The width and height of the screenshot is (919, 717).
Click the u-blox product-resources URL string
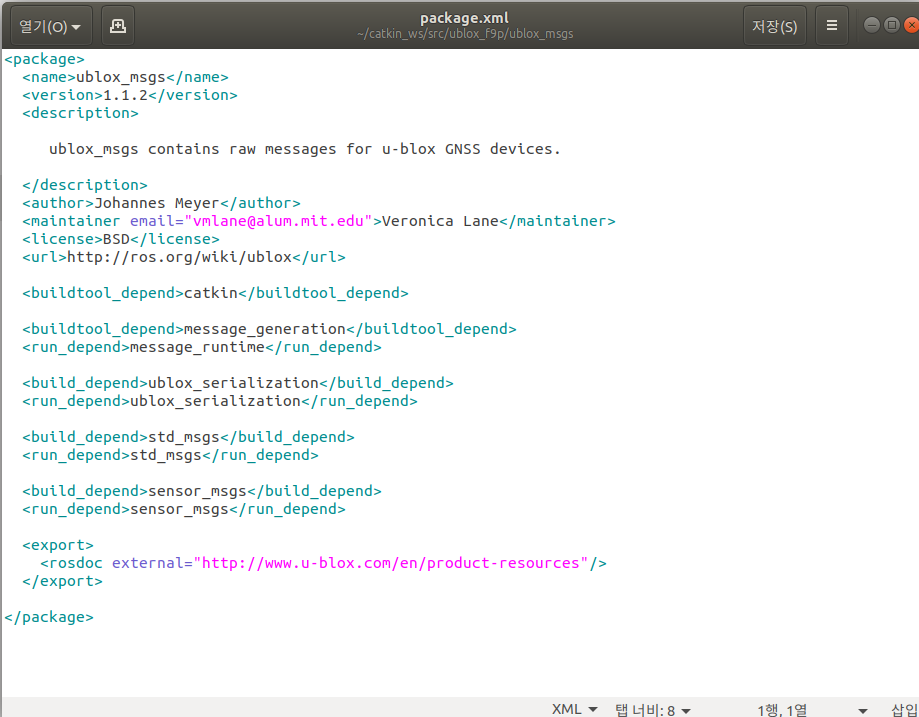[x=391, y=563]
